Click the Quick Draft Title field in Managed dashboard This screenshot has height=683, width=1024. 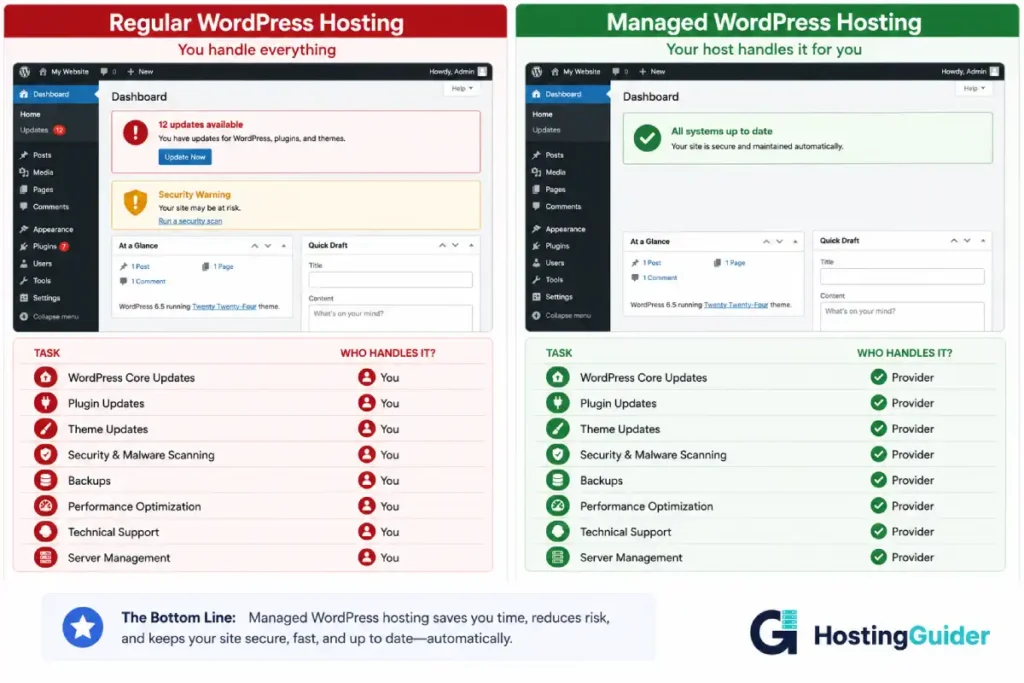click(x=902, y=276)
